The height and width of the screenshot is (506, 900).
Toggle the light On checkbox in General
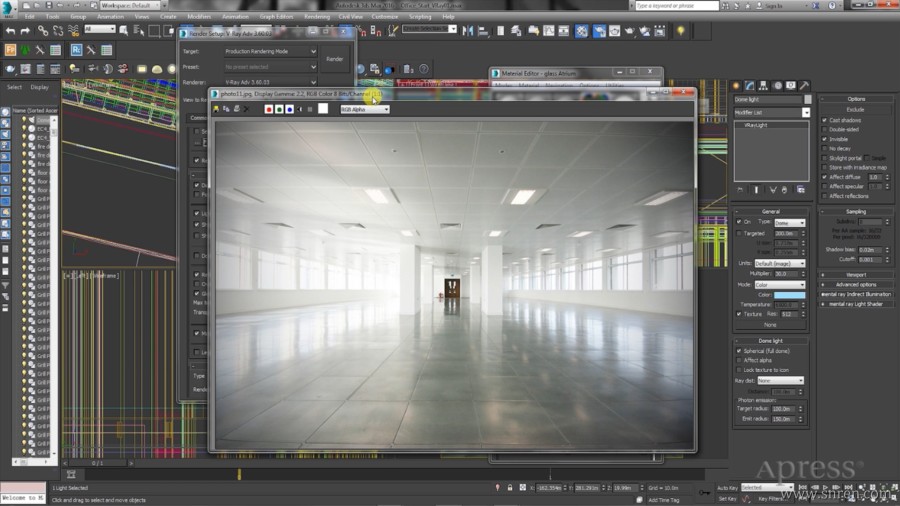(x=739, y=221)
